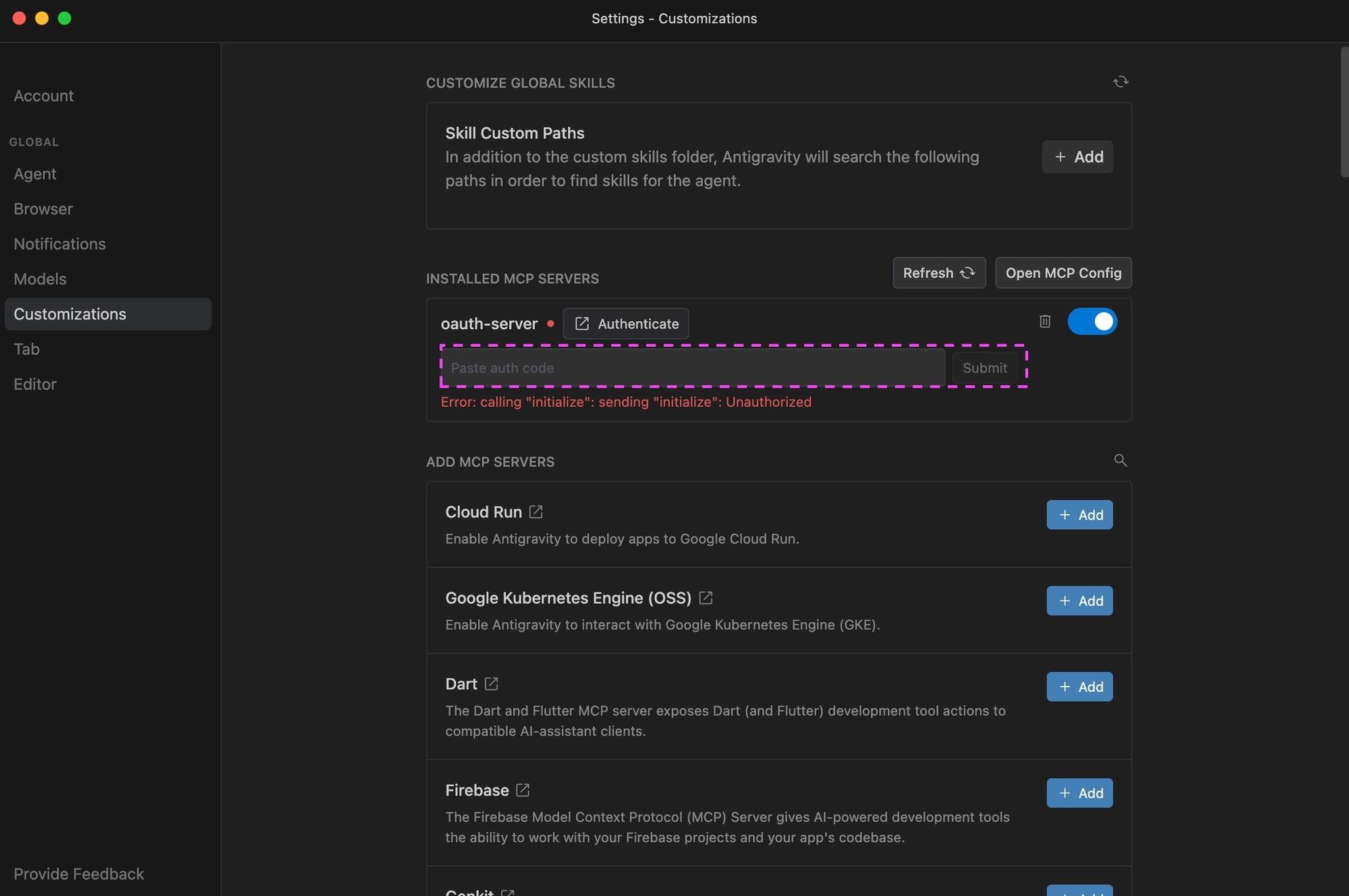Click Open MCP Config button
This screenshot has width=1349, height=896.
(x=1063, y=273)
